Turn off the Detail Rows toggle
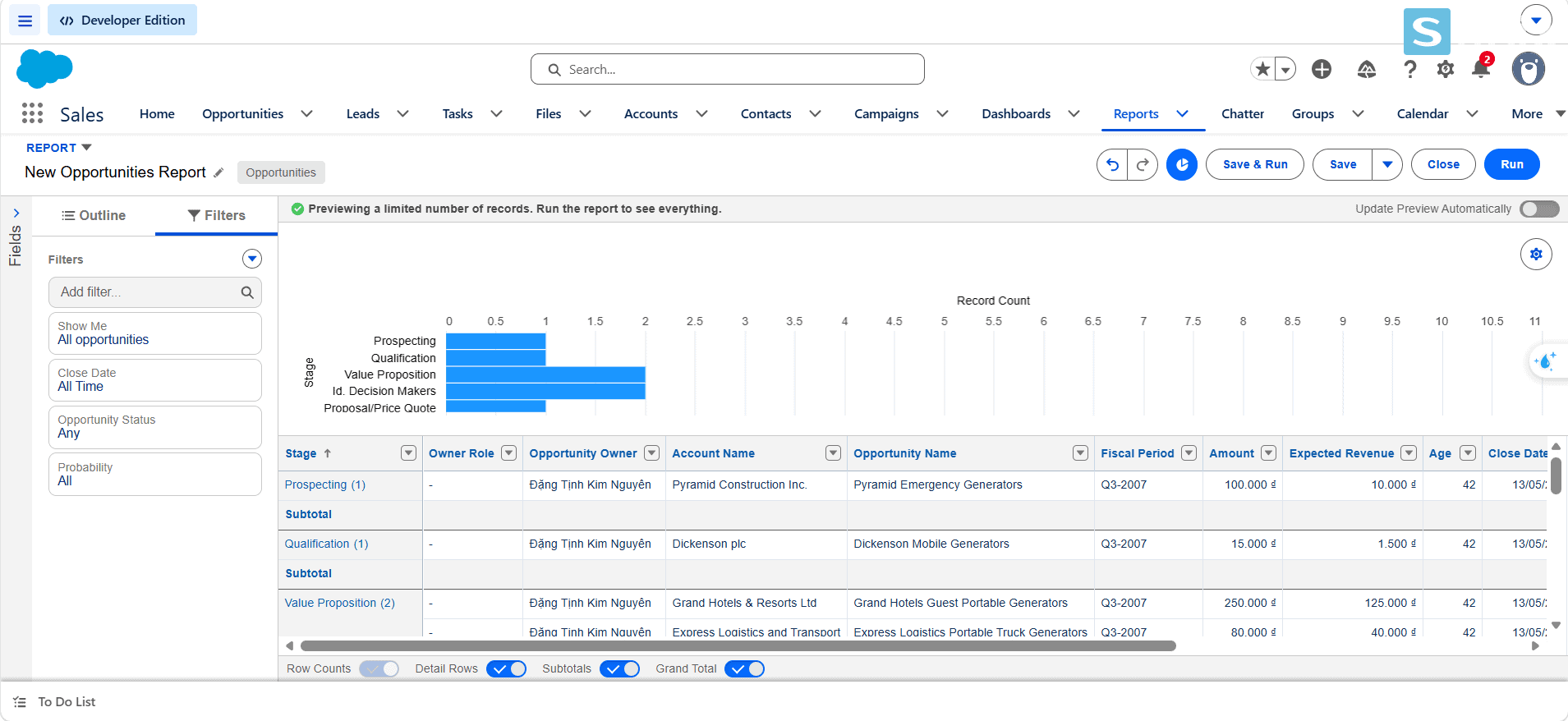The height and width of the screenshot is (721, 1568). 507,668
